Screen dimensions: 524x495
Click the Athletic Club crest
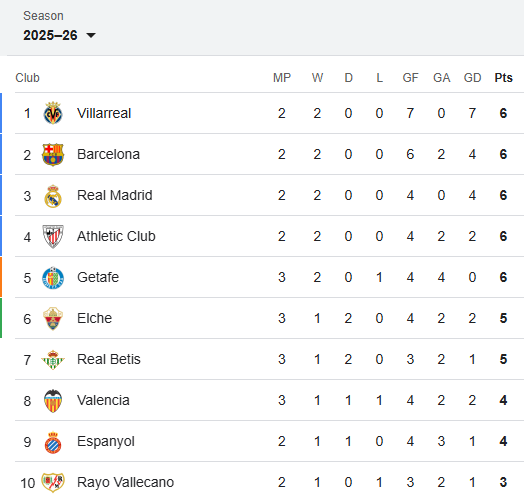tap(53, 237)
